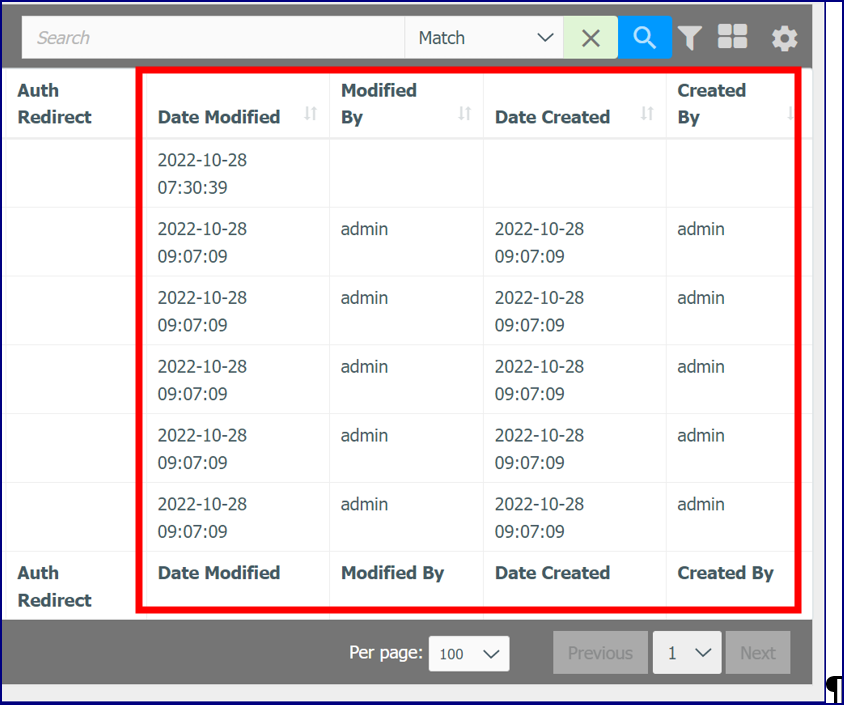The width and height of the screenshot is (844, 705).
Task: Sort by Date Modified column arrows
Action: pyautogui.click(x=311, y=114)
